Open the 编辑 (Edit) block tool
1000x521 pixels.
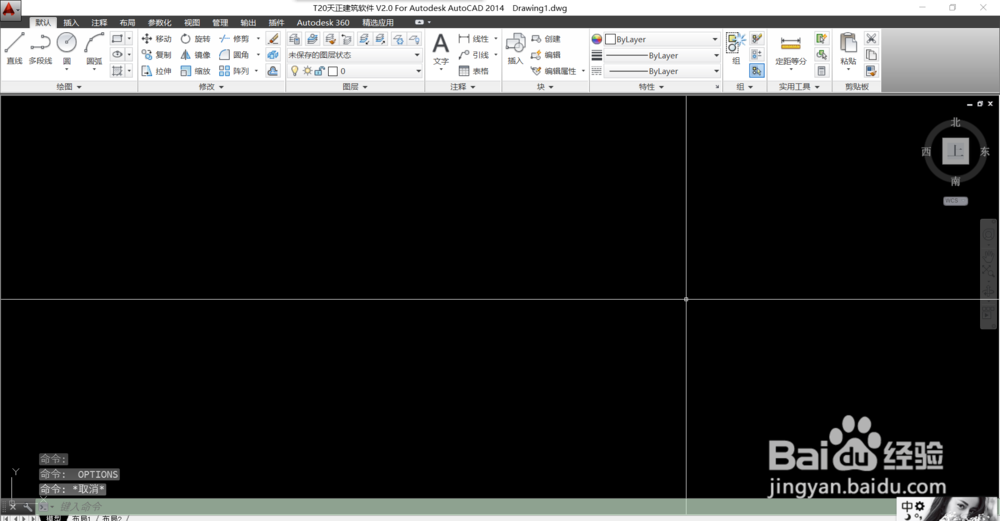[x=546, y=55]
